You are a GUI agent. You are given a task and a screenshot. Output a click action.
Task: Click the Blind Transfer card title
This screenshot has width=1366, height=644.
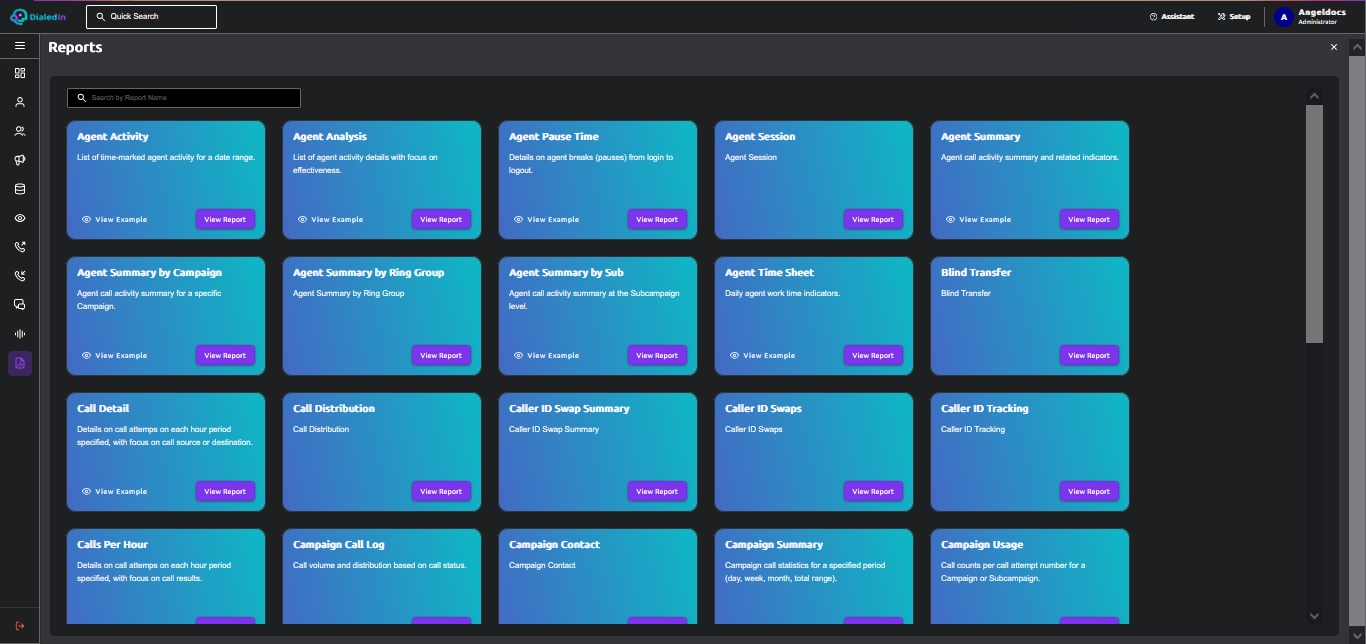point(976,273)
